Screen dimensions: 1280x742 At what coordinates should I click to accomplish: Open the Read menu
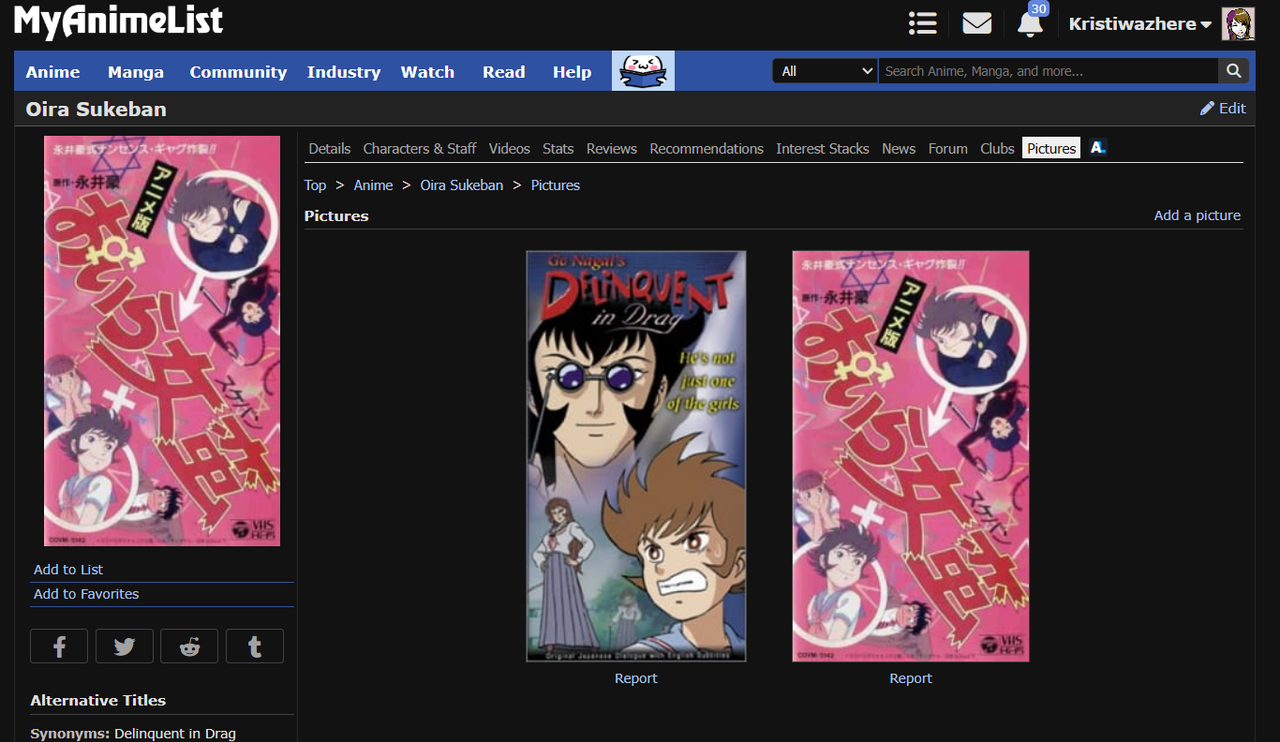[x=504, y=72]
